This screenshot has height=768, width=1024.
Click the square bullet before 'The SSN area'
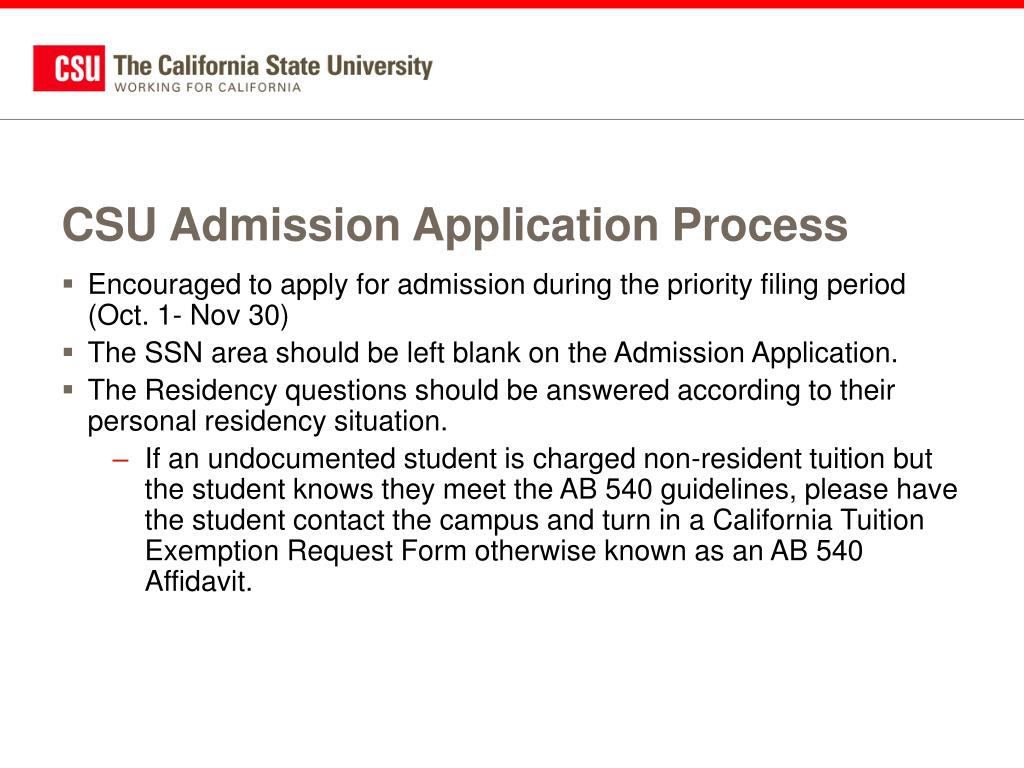(69, 352)
